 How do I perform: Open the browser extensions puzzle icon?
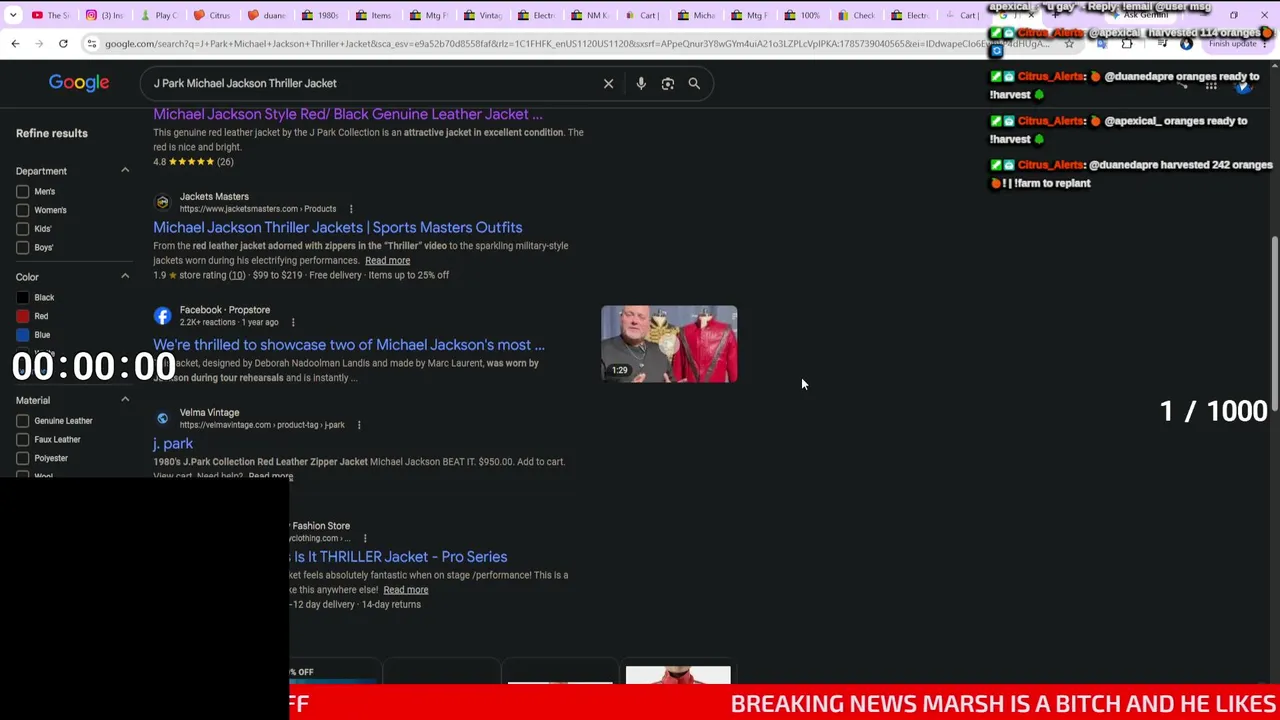[x=1127, y=44]
